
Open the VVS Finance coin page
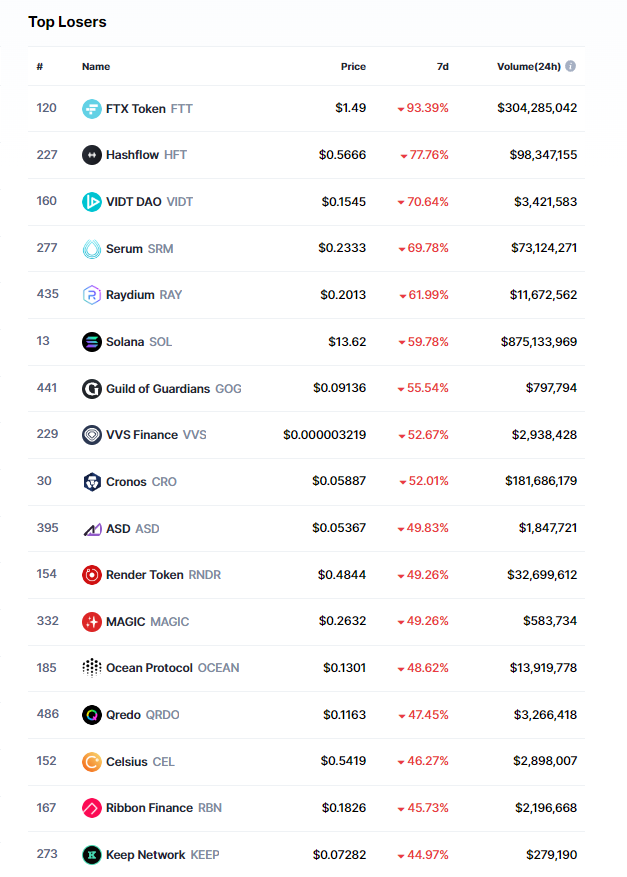pyautogui.click(x=142, y=435)
